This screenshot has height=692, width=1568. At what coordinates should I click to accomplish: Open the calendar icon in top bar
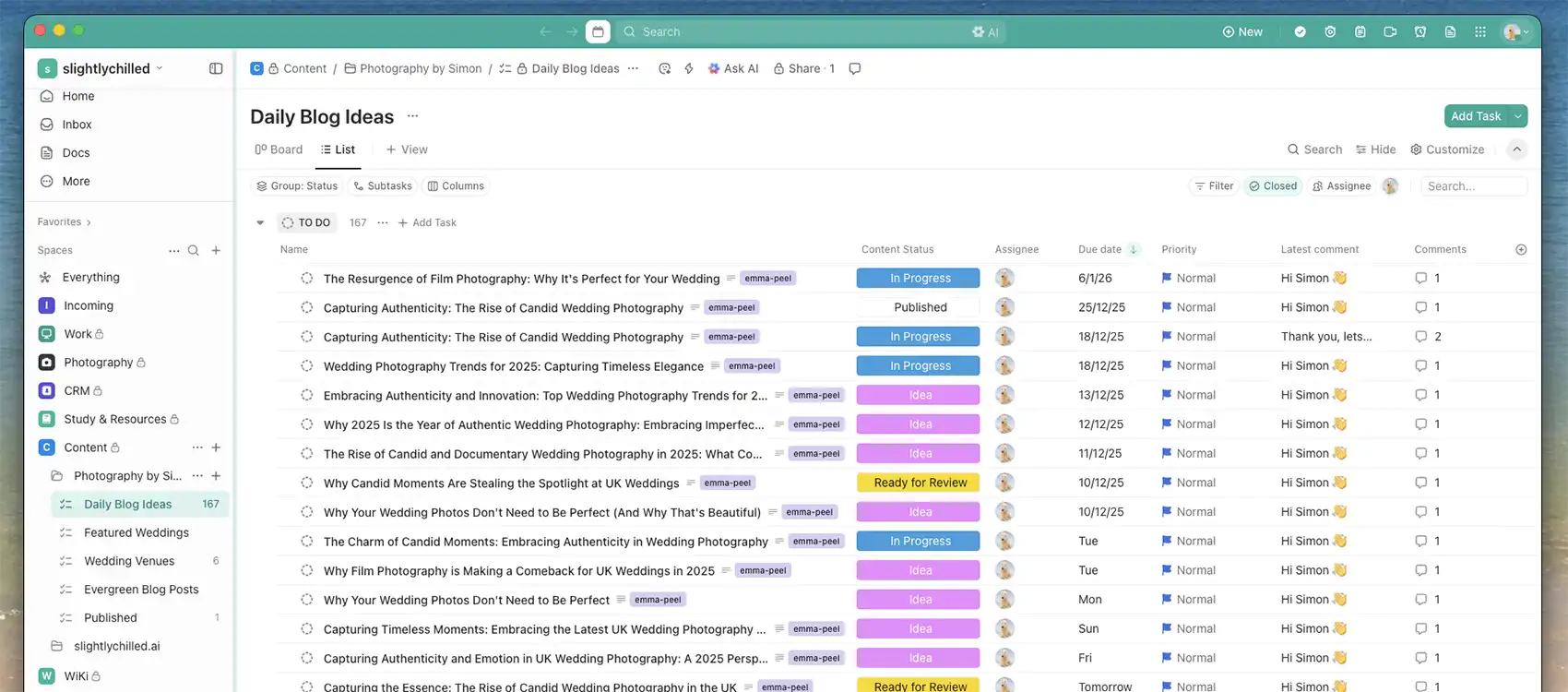click(x=598, y=31)
